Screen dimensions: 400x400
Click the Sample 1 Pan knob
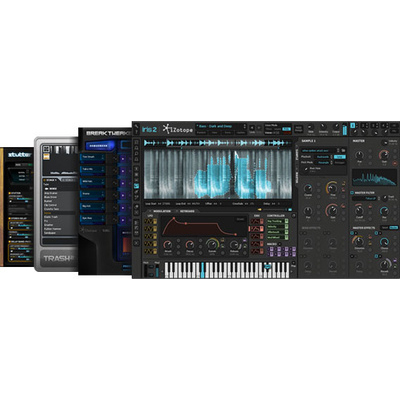(308, 211)
